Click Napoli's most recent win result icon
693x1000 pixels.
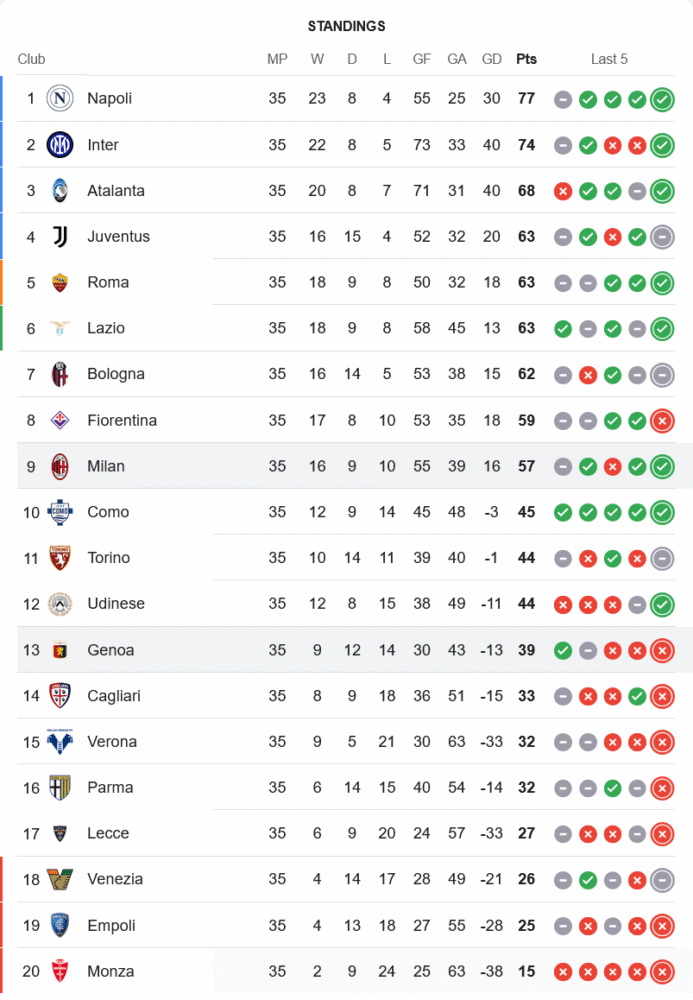(x=661, y=99)
